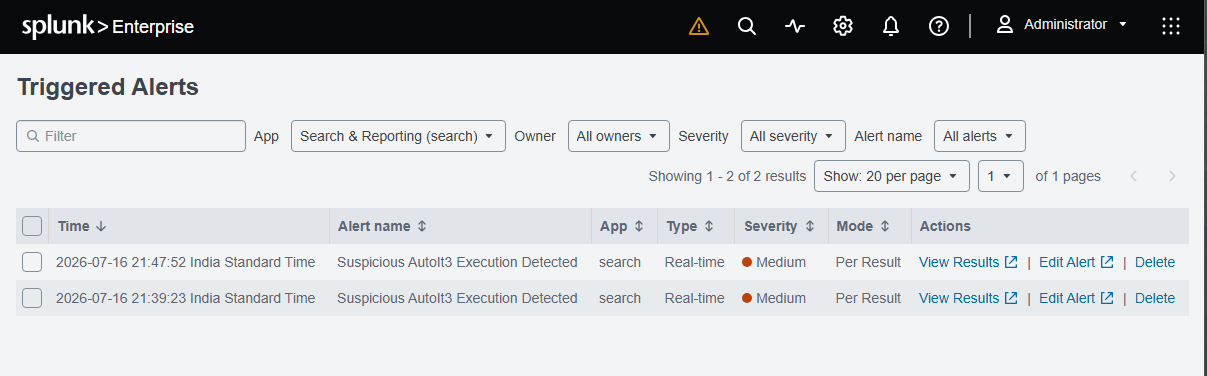Open the settings gear icon
This screenshot has height=376, width=1207.
click(843, 26)
